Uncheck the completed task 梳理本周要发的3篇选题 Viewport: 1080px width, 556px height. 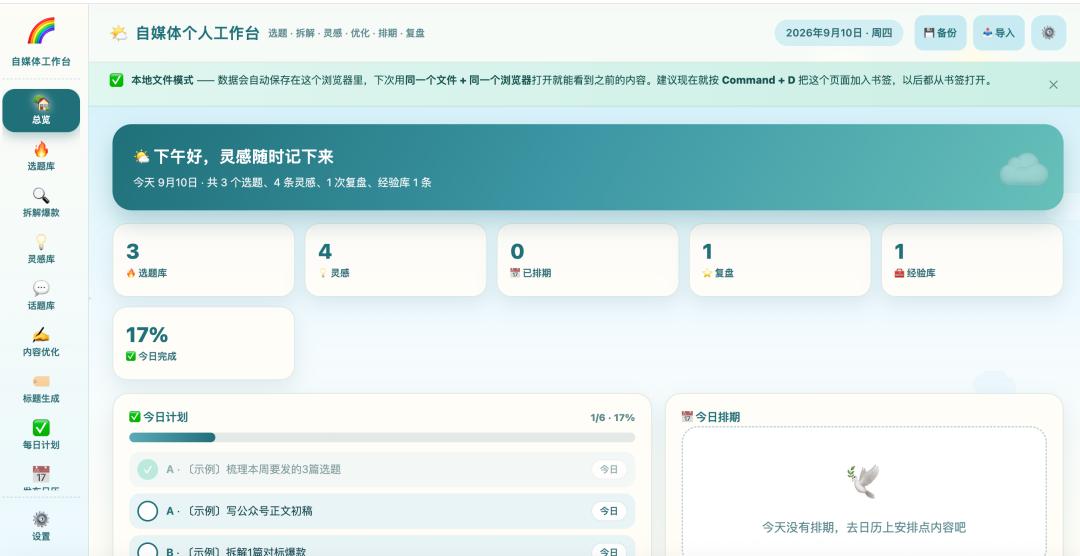(x=147, y=469)
